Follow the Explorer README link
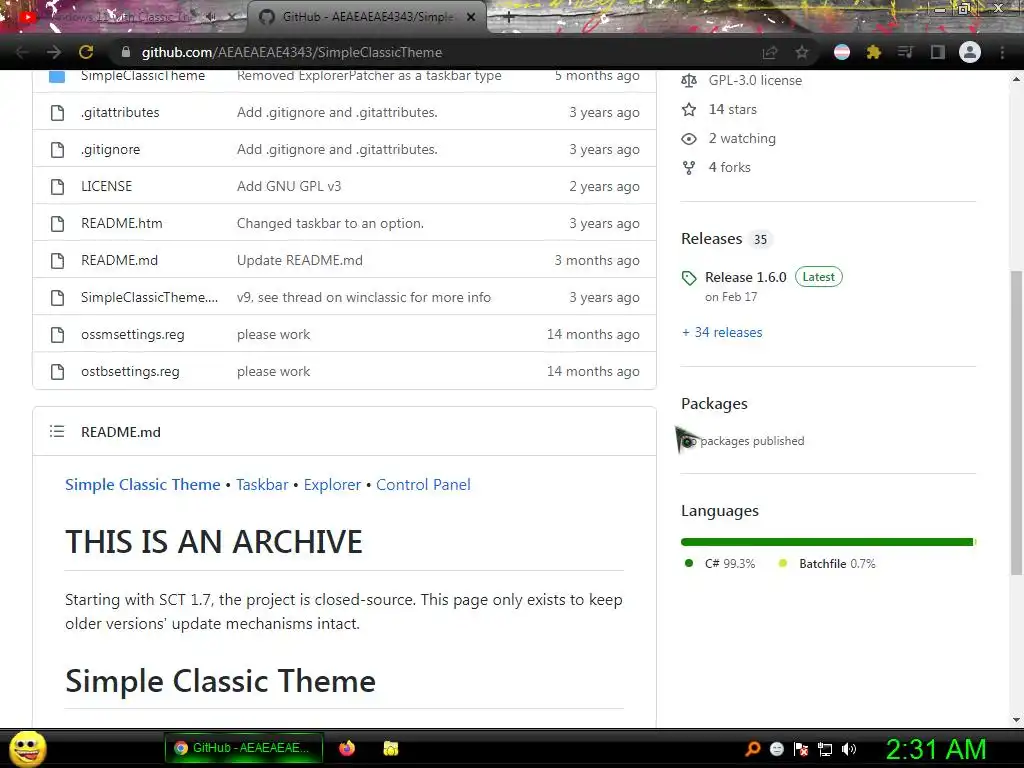1024x768 pixels. click(x=332, y=485)
